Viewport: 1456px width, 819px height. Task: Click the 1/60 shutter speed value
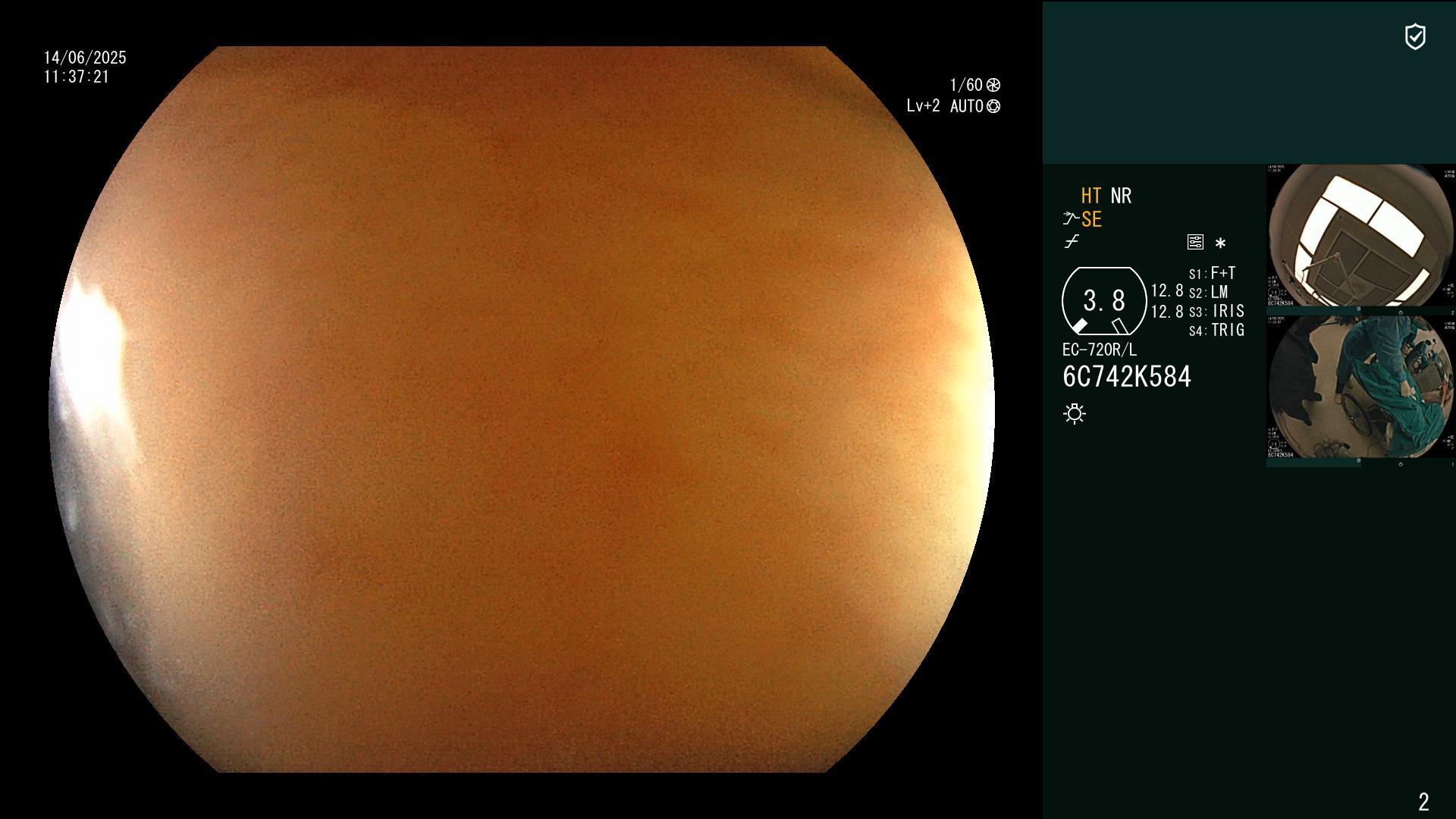[x=966, y=85]
